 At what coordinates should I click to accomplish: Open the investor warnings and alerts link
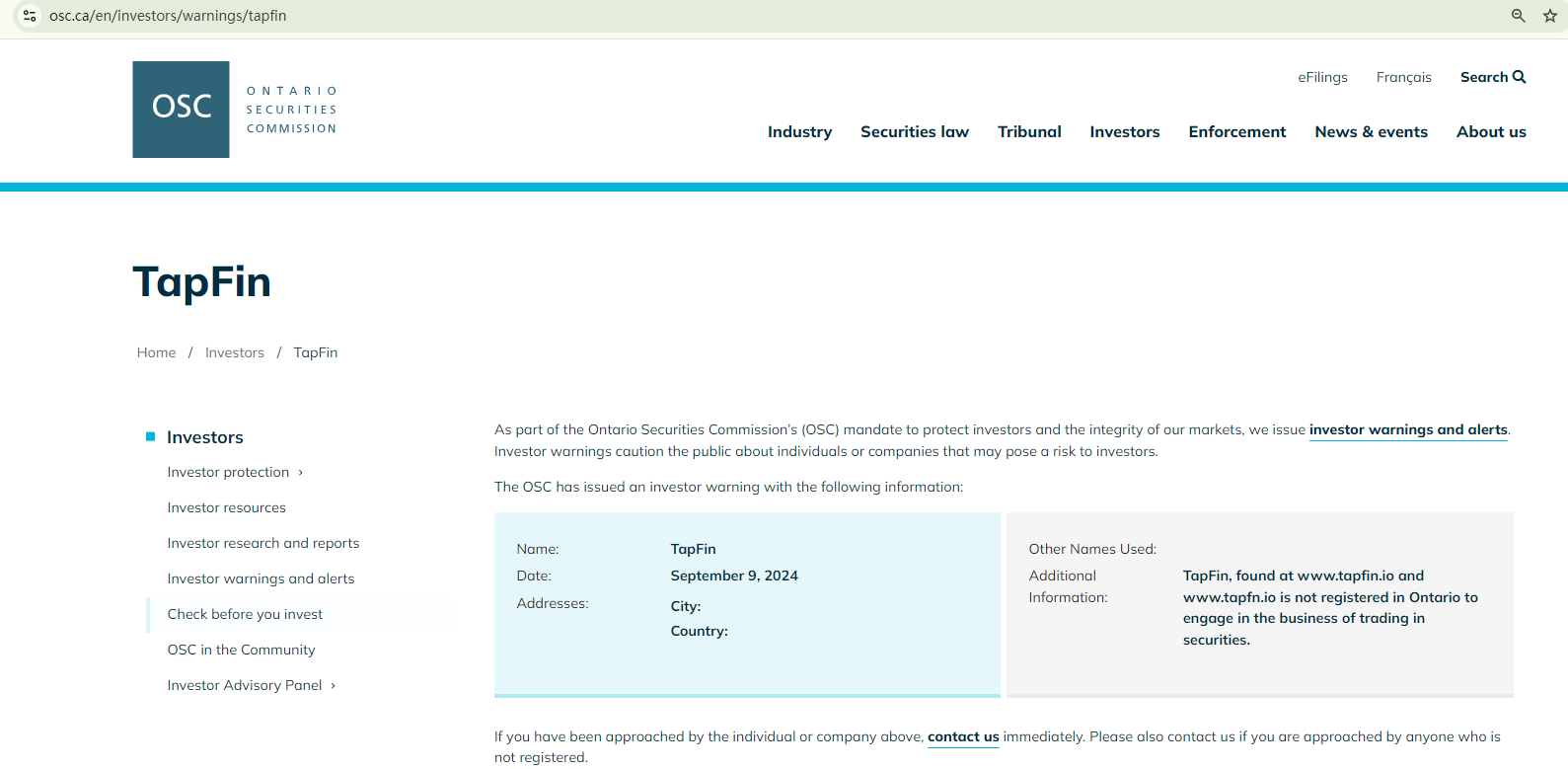pos(1408,429)
